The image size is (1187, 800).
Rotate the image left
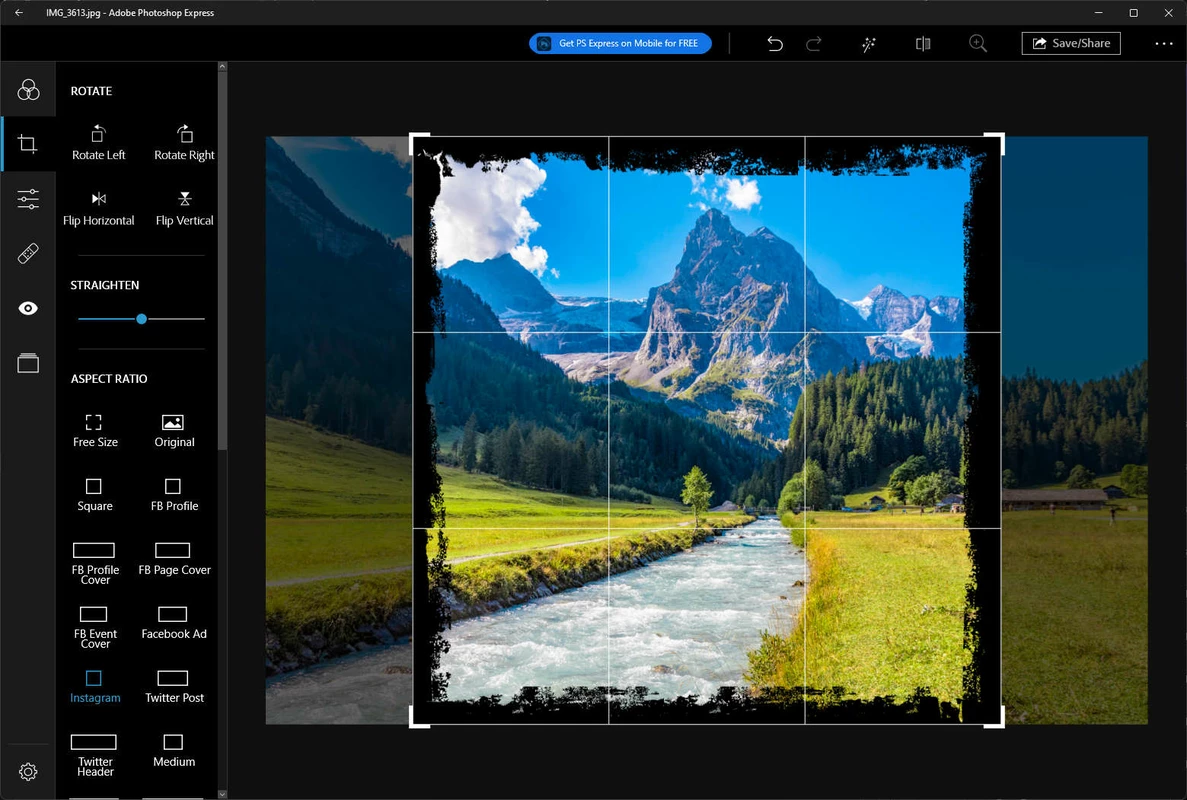coord(98,141)
